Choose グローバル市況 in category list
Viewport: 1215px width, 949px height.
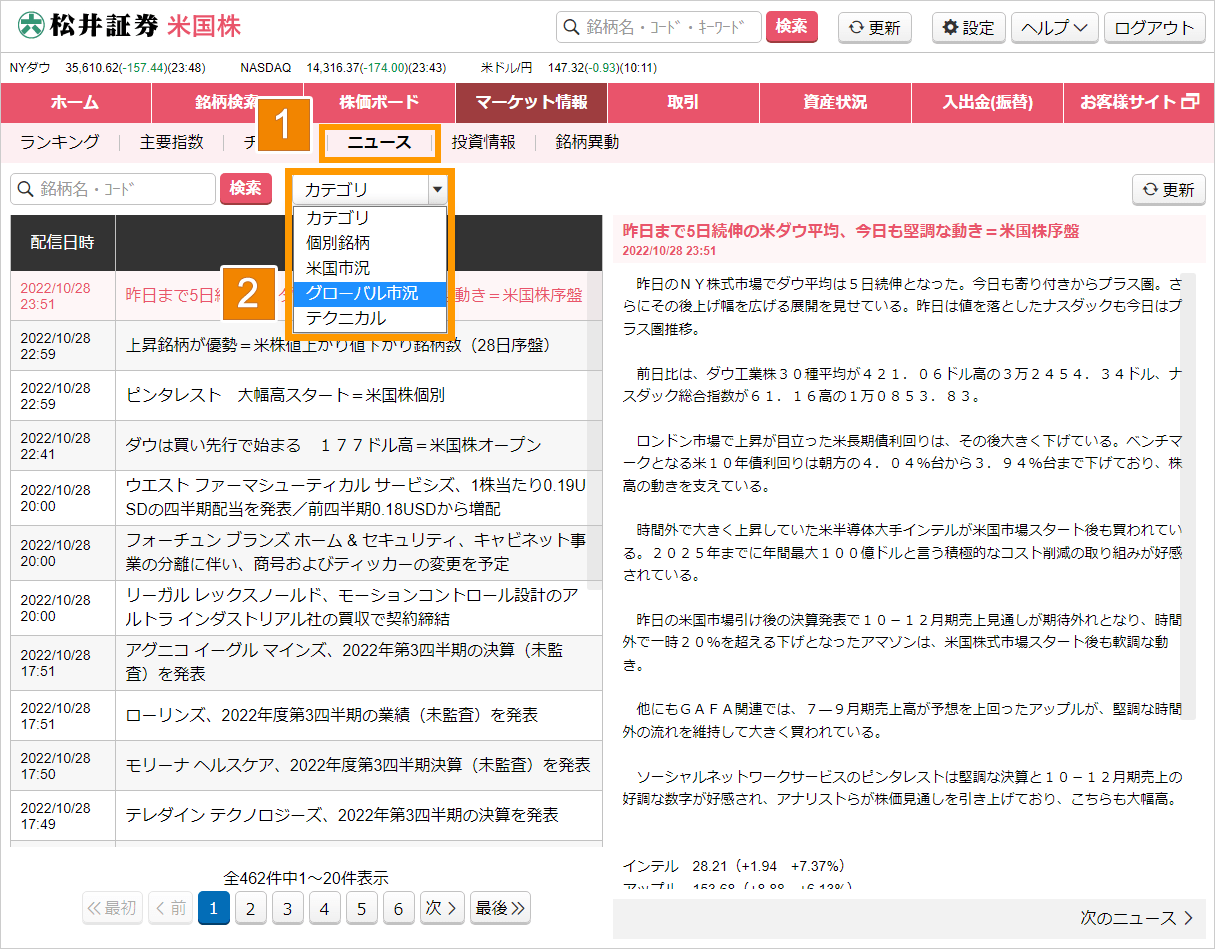[368, 293]
